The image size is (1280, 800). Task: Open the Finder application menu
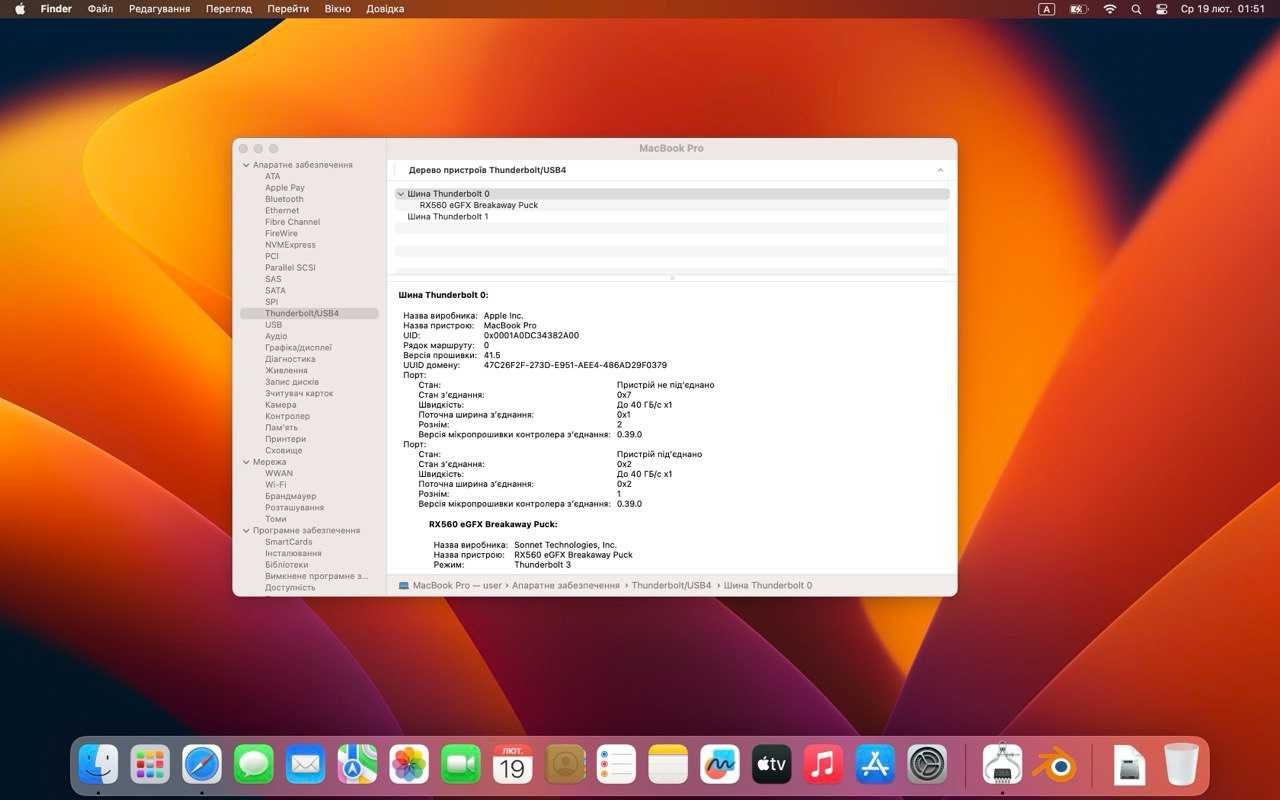click(56, 9)
